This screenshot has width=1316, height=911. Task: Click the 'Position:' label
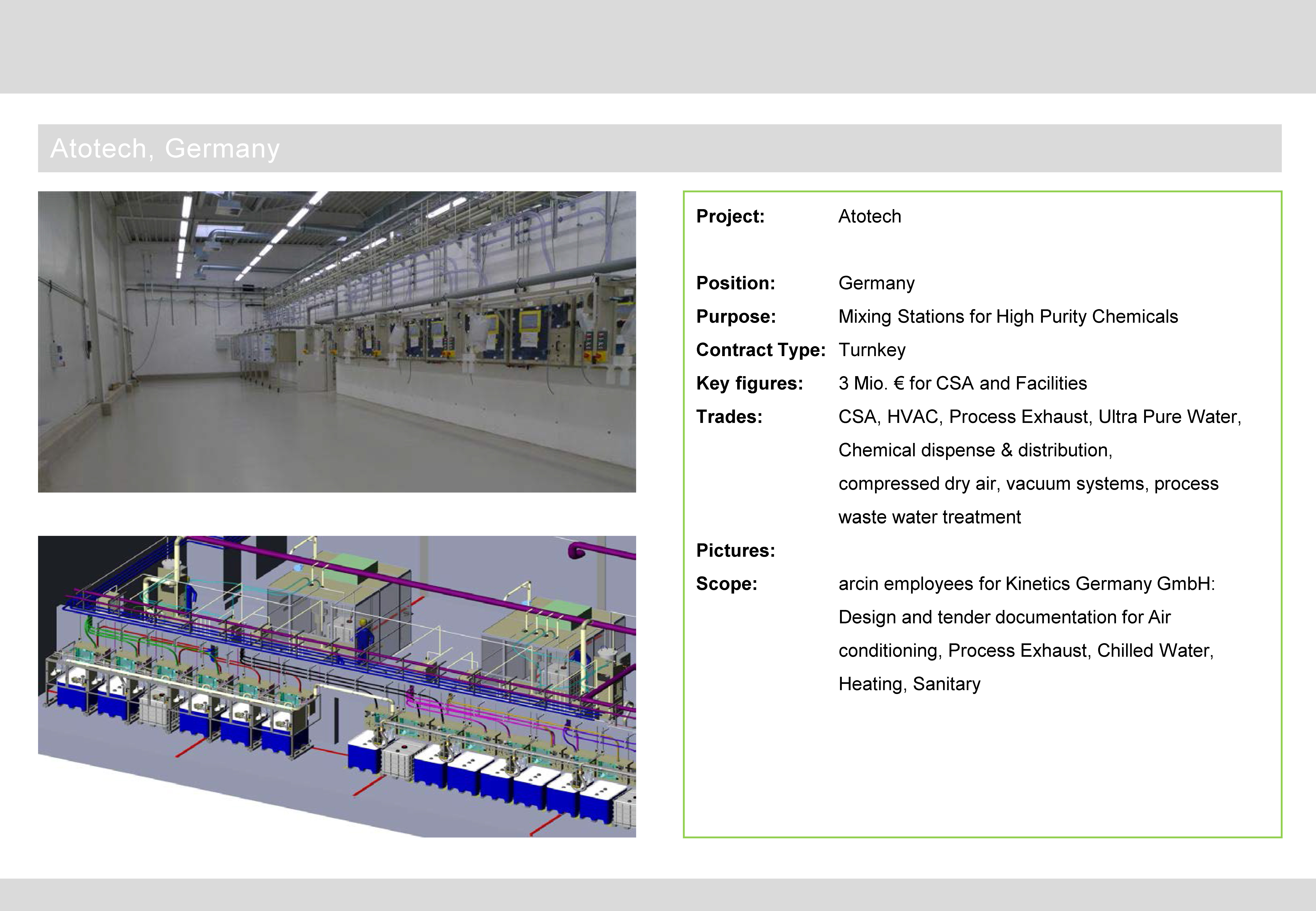pos(735,283)
